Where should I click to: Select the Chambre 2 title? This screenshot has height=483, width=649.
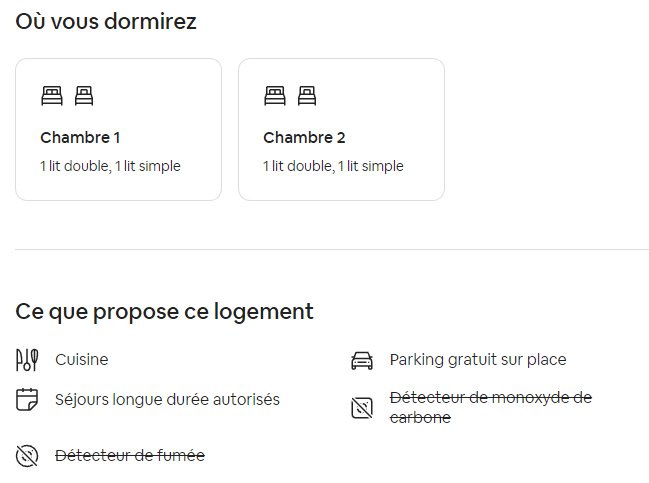click(x=304, y=138)
